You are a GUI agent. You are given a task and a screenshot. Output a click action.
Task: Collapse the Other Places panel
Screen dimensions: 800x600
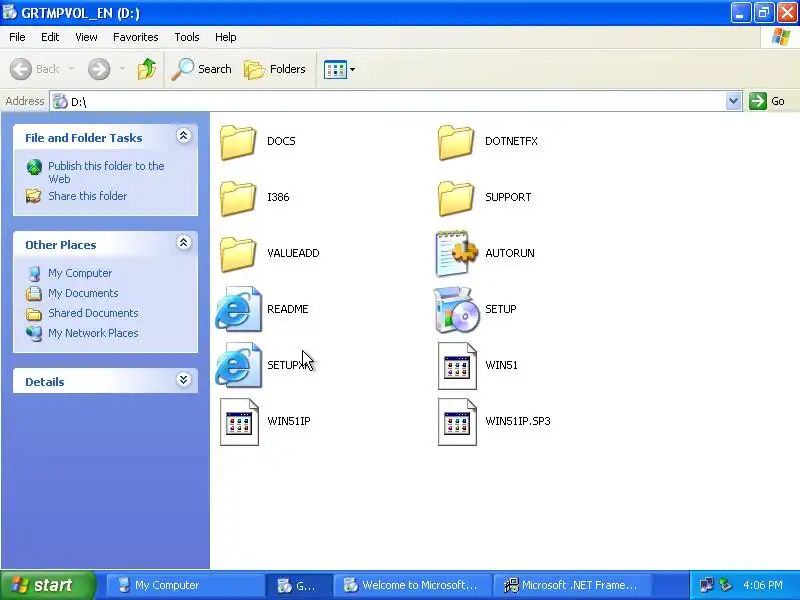click(184, 243)
